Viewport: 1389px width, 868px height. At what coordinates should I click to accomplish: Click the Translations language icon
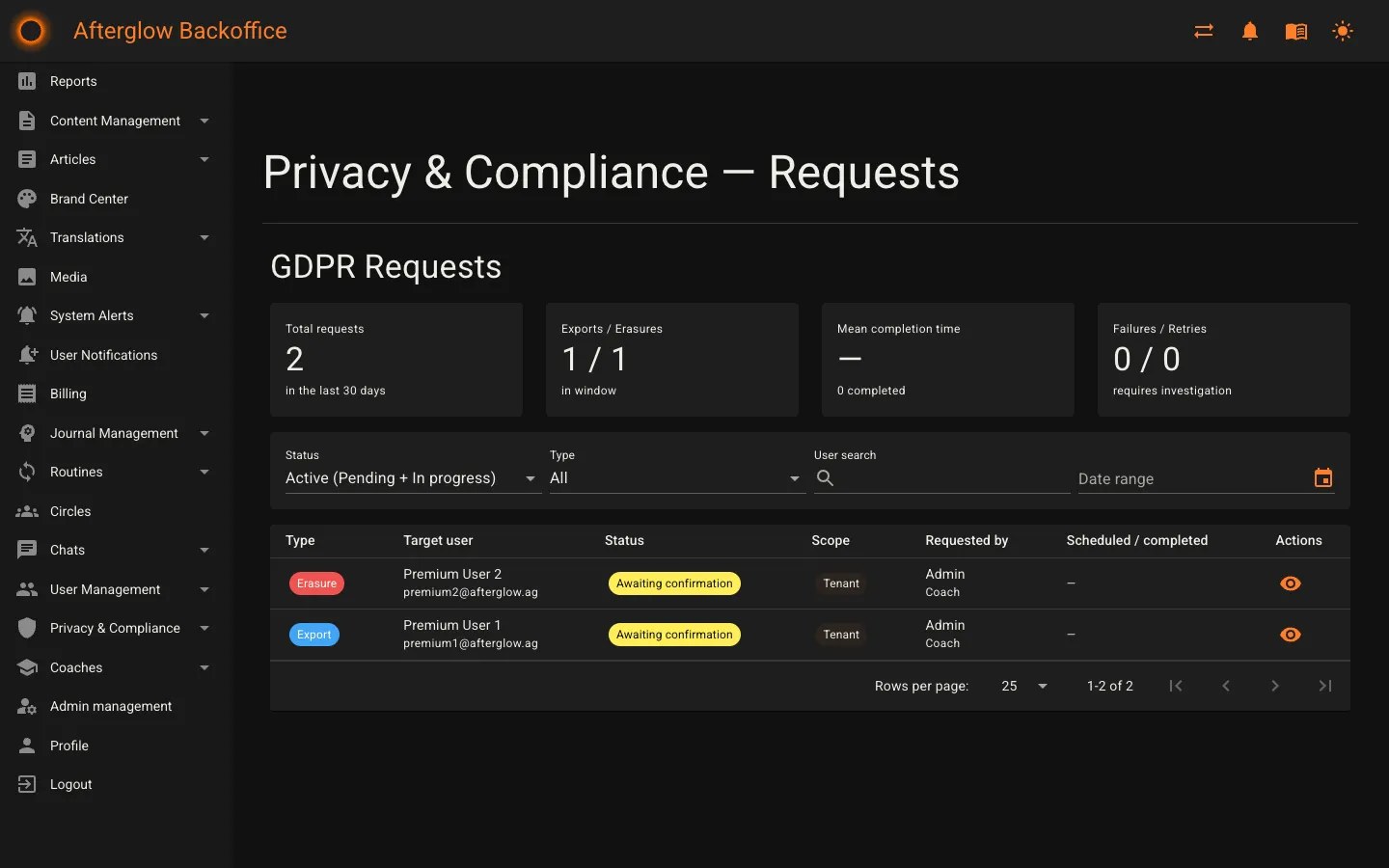27,237
